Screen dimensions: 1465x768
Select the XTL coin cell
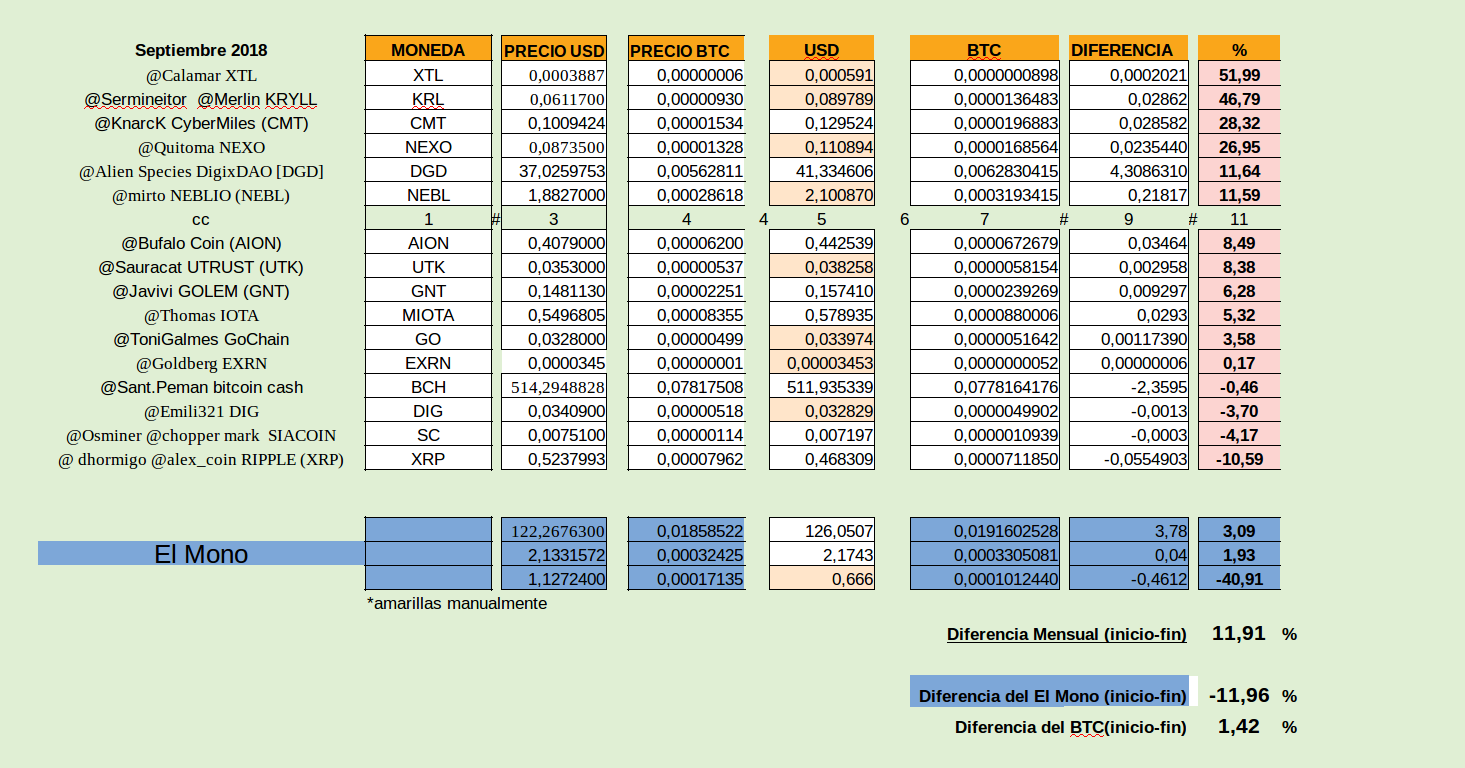point(428,75)
